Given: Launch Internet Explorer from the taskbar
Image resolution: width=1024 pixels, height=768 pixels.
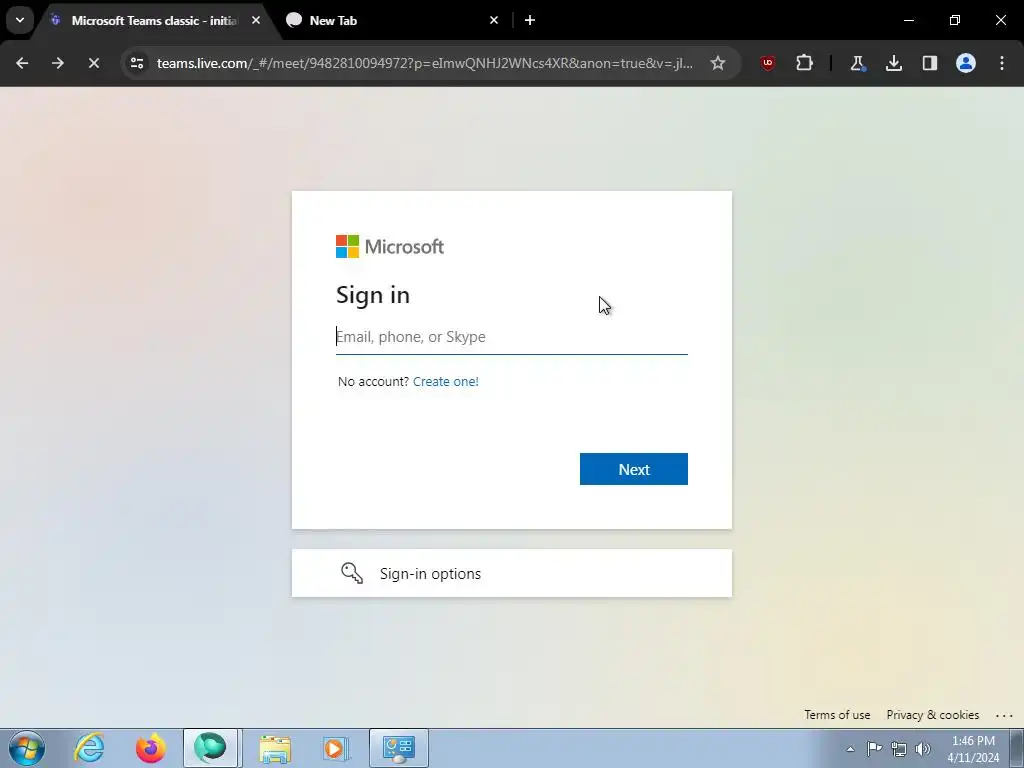Looking at the screenshot, I should pos(89,748).
